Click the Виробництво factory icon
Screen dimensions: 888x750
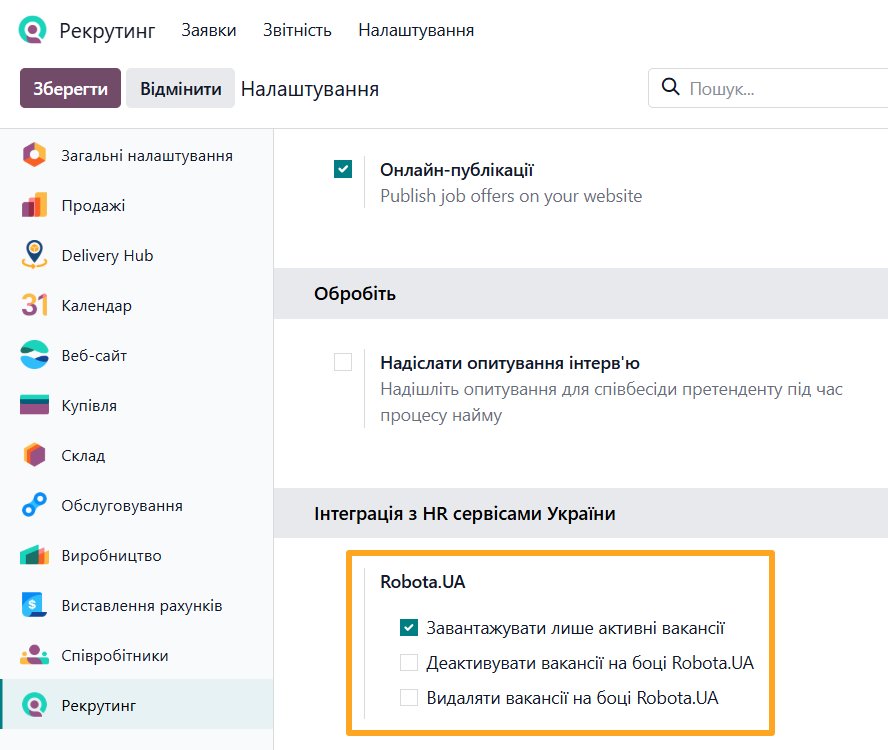click(x=35, y=555)
